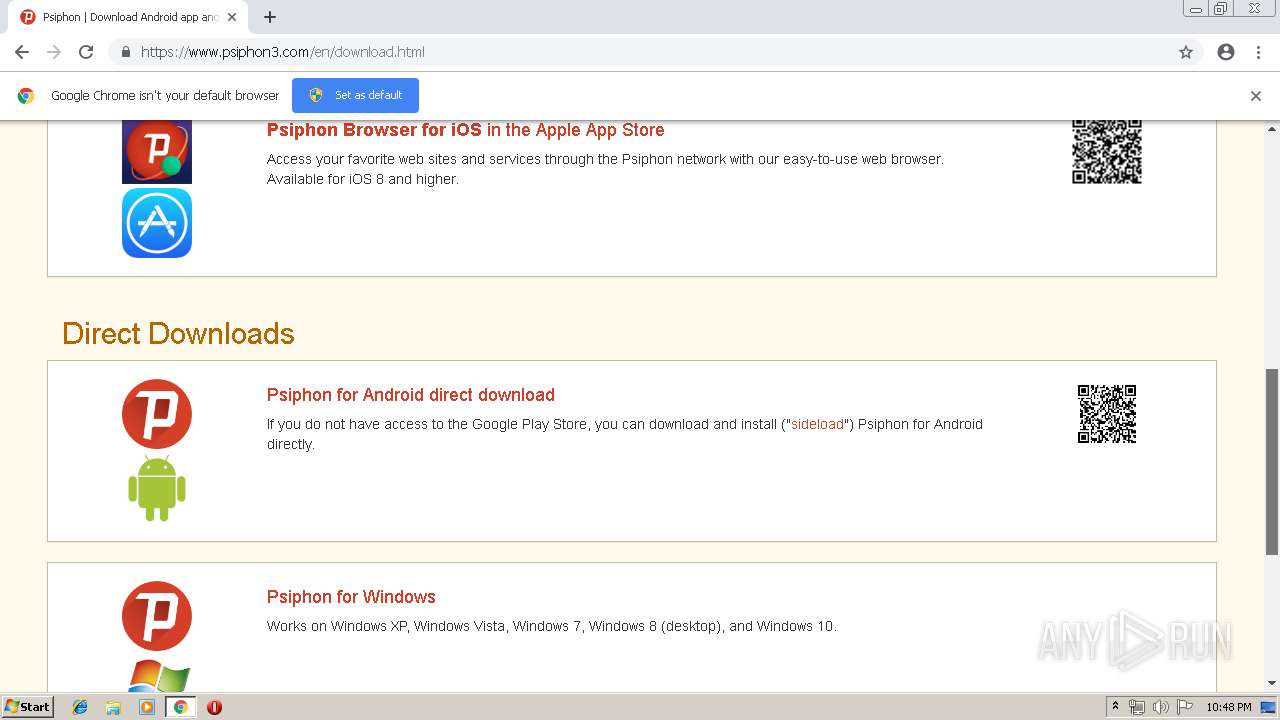Click the Chrome taskbar button

180,707
